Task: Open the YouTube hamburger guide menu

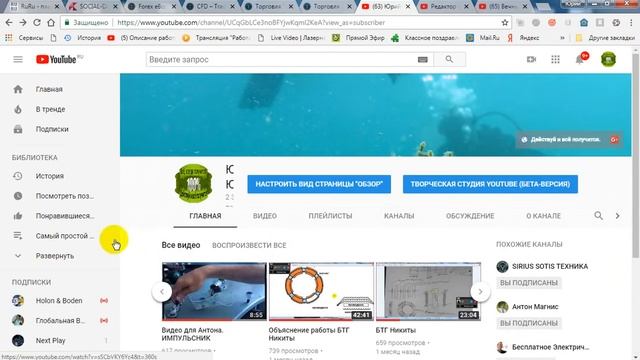Action: [18, 60]
